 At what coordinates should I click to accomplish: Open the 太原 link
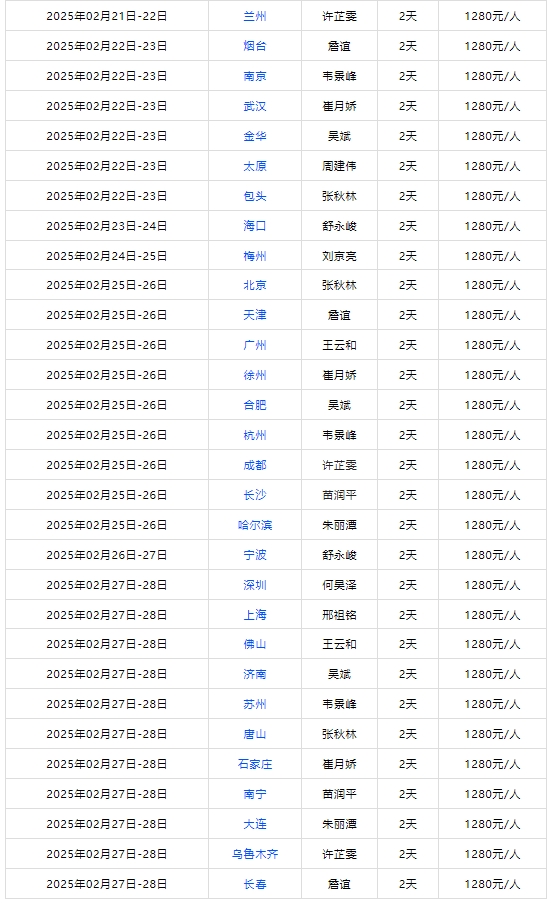point(254,166)
